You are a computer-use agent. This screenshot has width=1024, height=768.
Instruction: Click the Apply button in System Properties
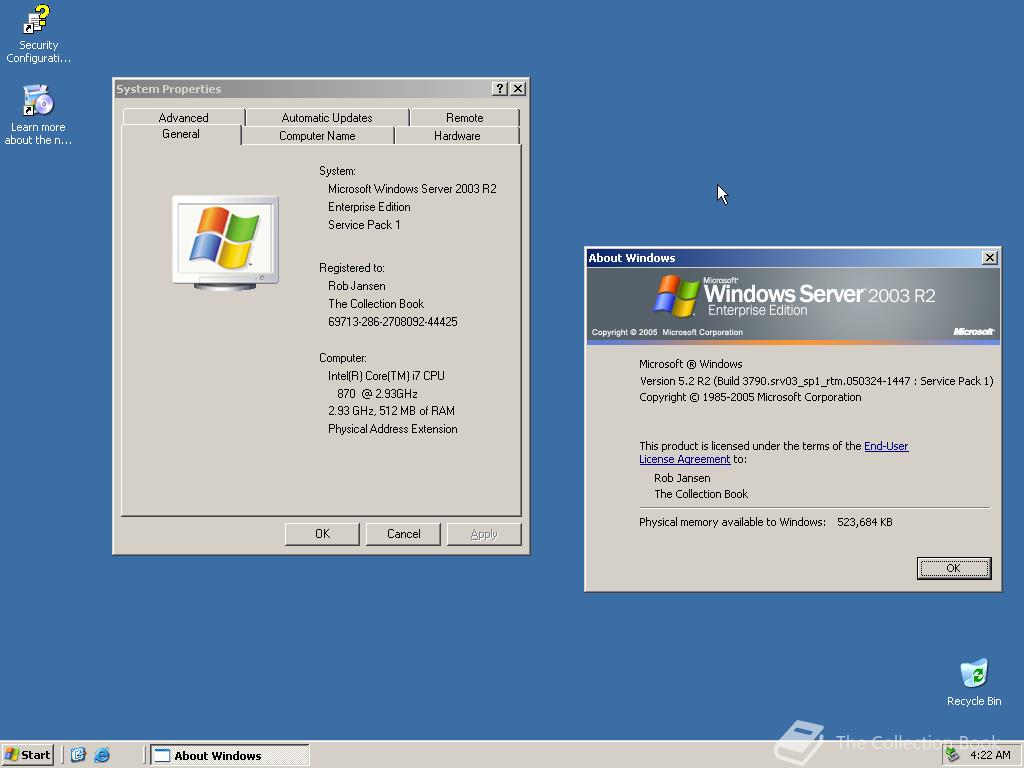[484, 534]
